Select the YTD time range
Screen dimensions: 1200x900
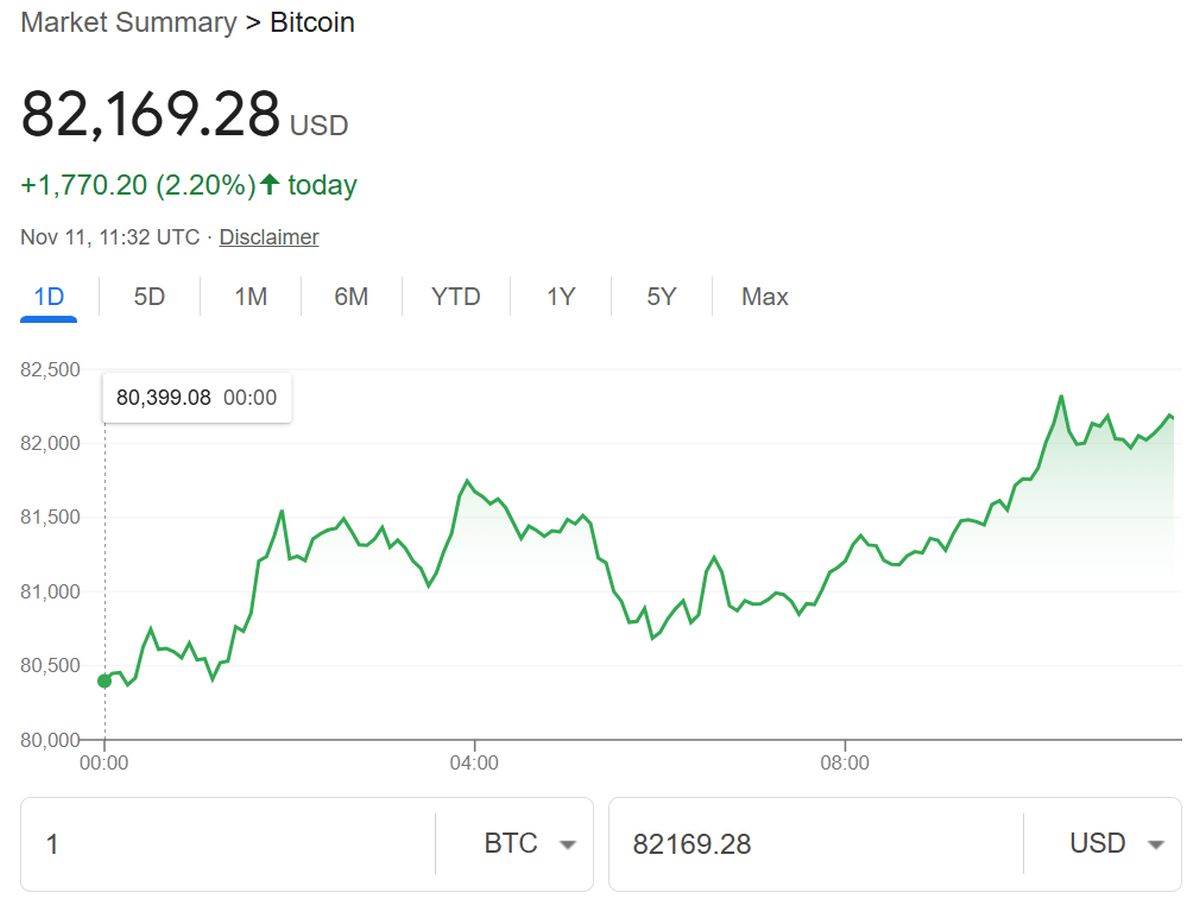tap(456, 296)
